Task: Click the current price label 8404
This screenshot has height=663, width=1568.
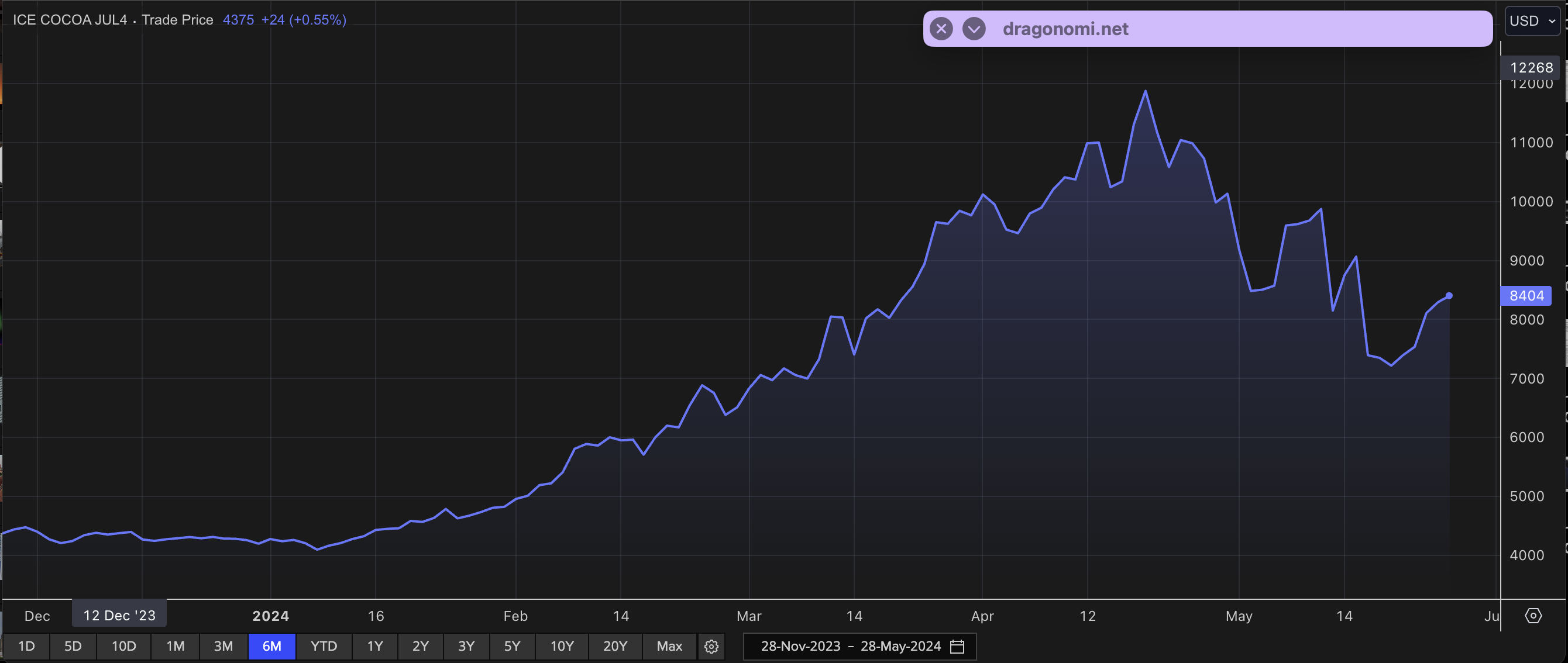Action: 1526,296
